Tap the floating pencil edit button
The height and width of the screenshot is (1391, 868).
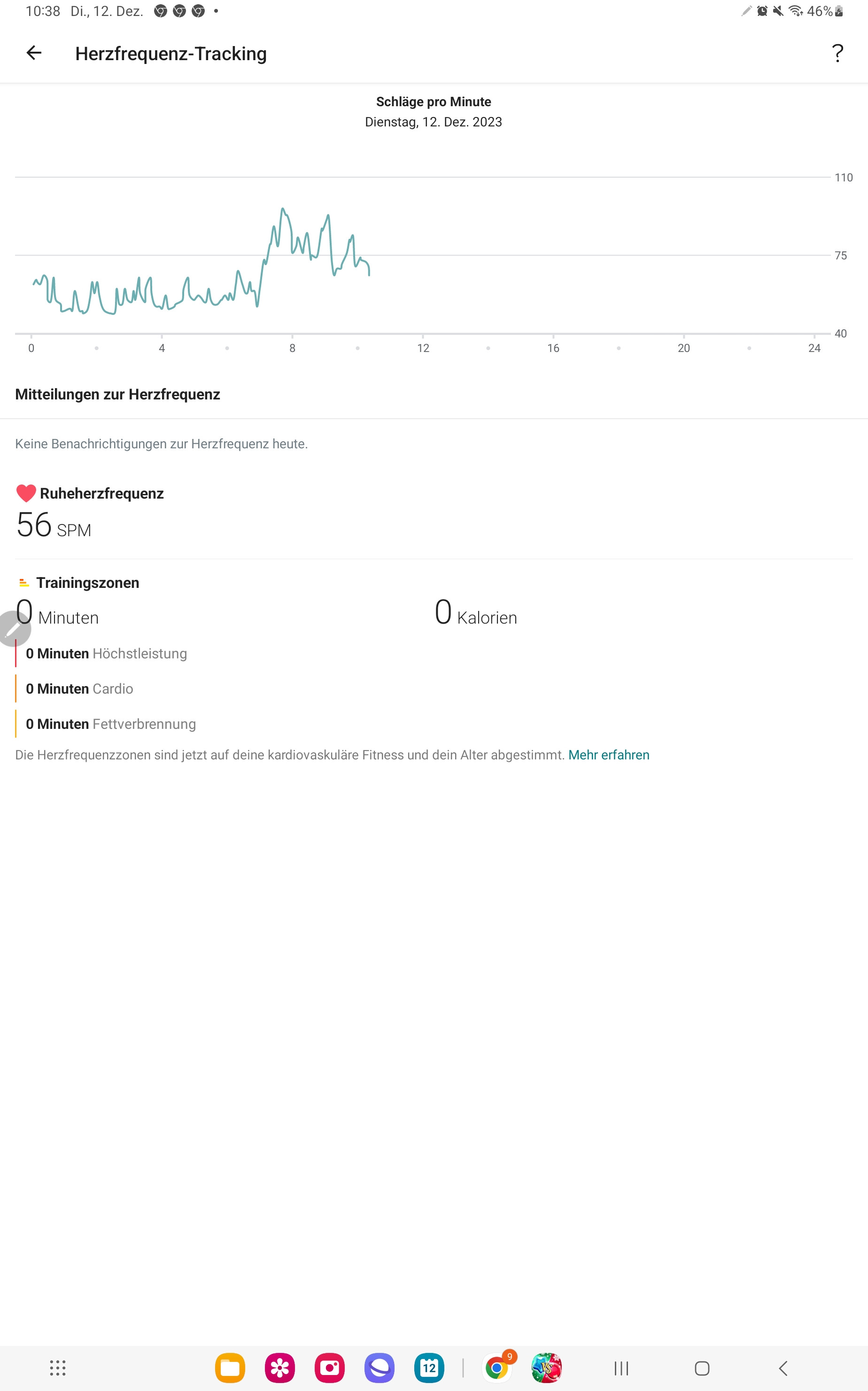[x=13, y=629]
